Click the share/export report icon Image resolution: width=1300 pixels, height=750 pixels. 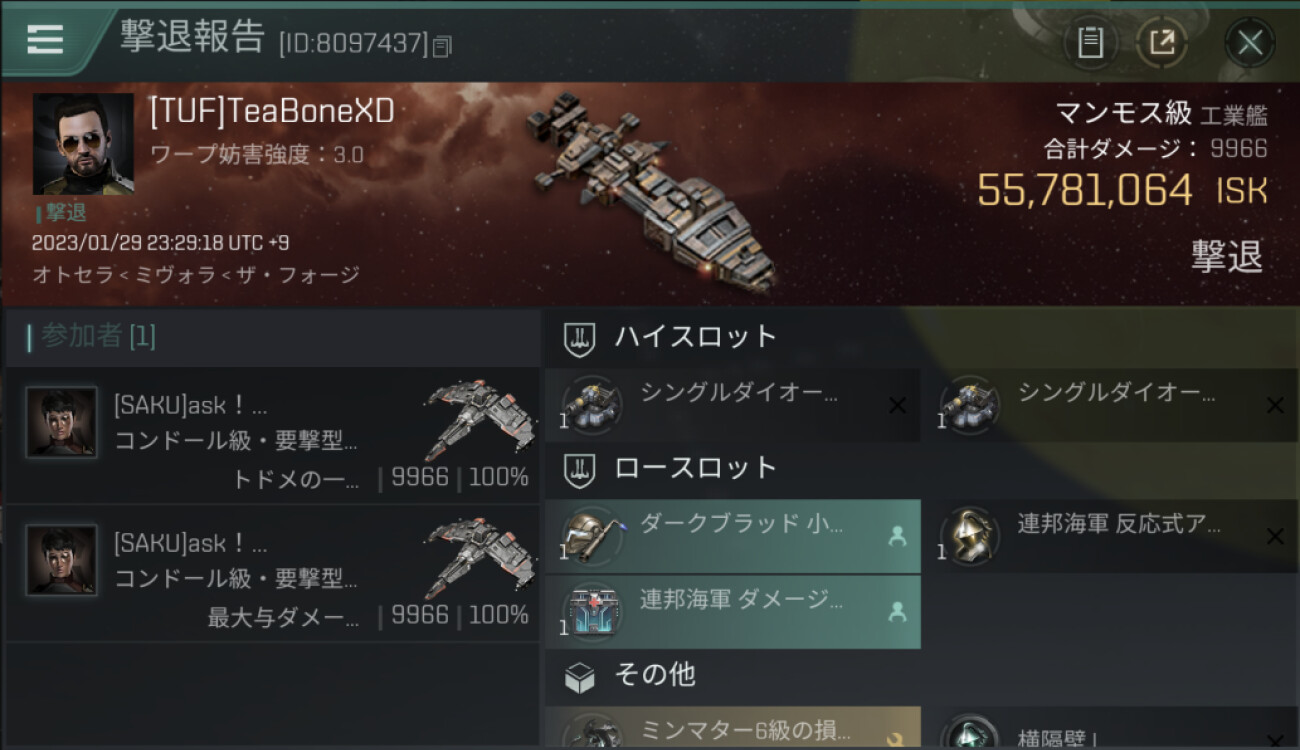coord(1162,42)
